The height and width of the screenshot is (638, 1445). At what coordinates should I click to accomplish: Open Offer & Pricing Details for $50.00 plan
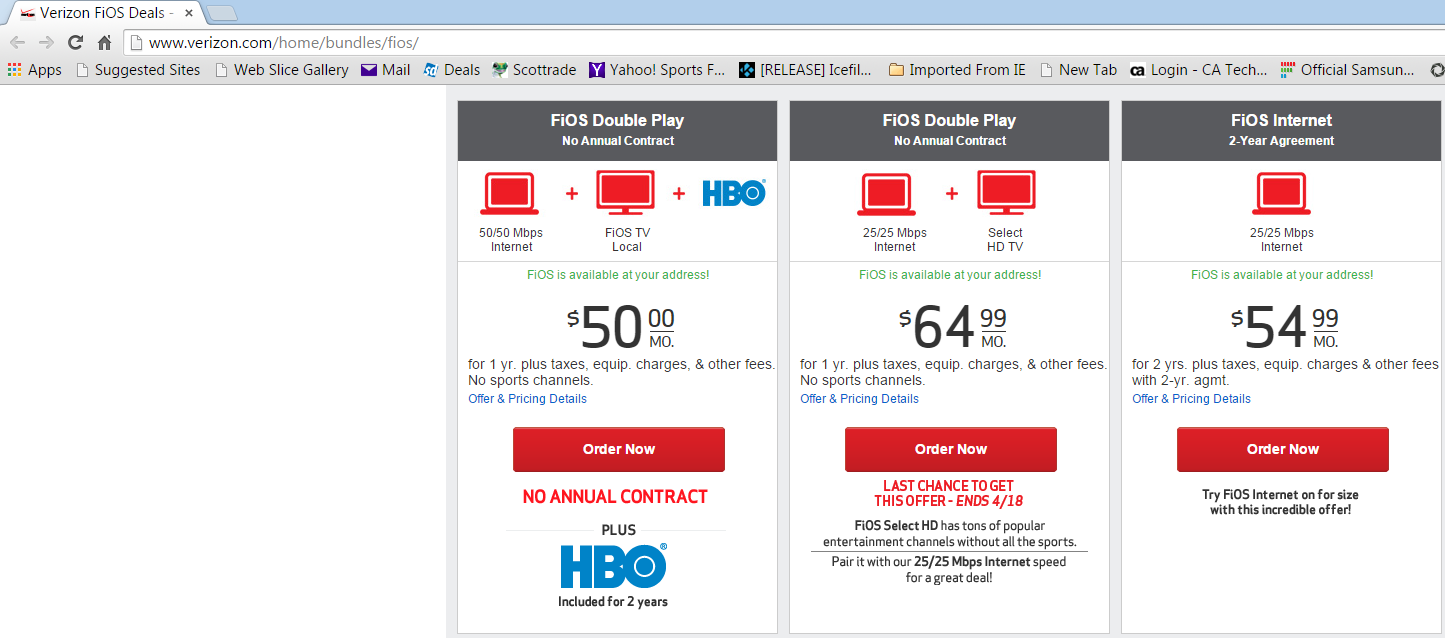[527, 399]
